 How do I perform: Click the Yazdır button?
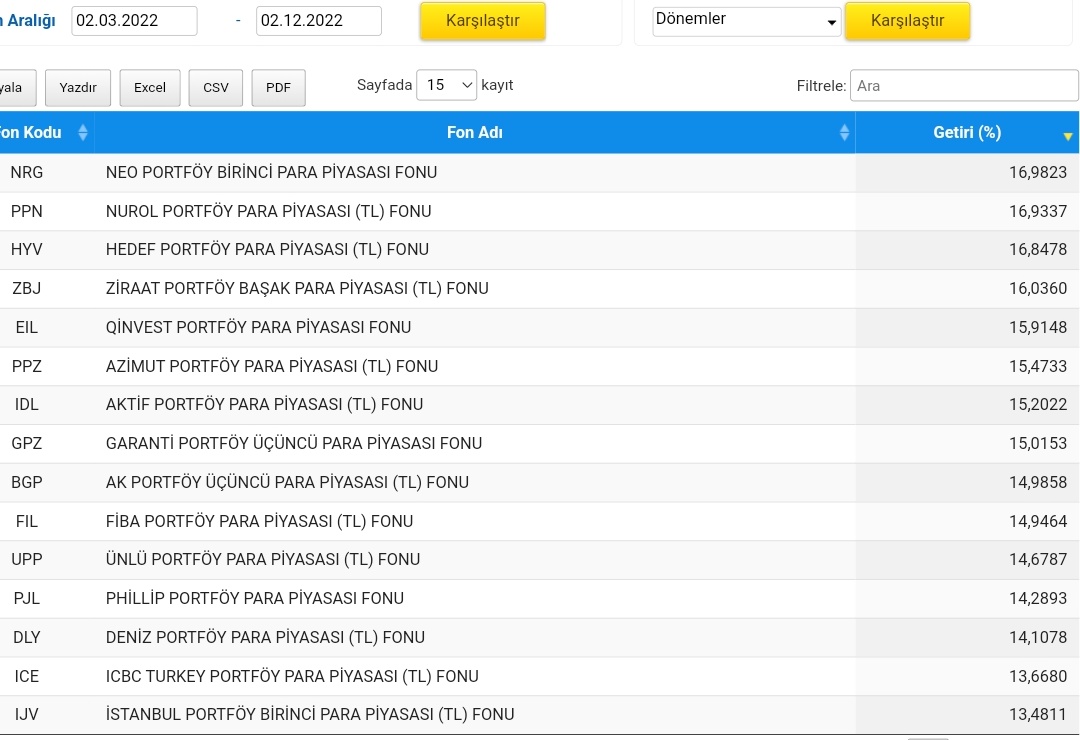tap(78, 88)
